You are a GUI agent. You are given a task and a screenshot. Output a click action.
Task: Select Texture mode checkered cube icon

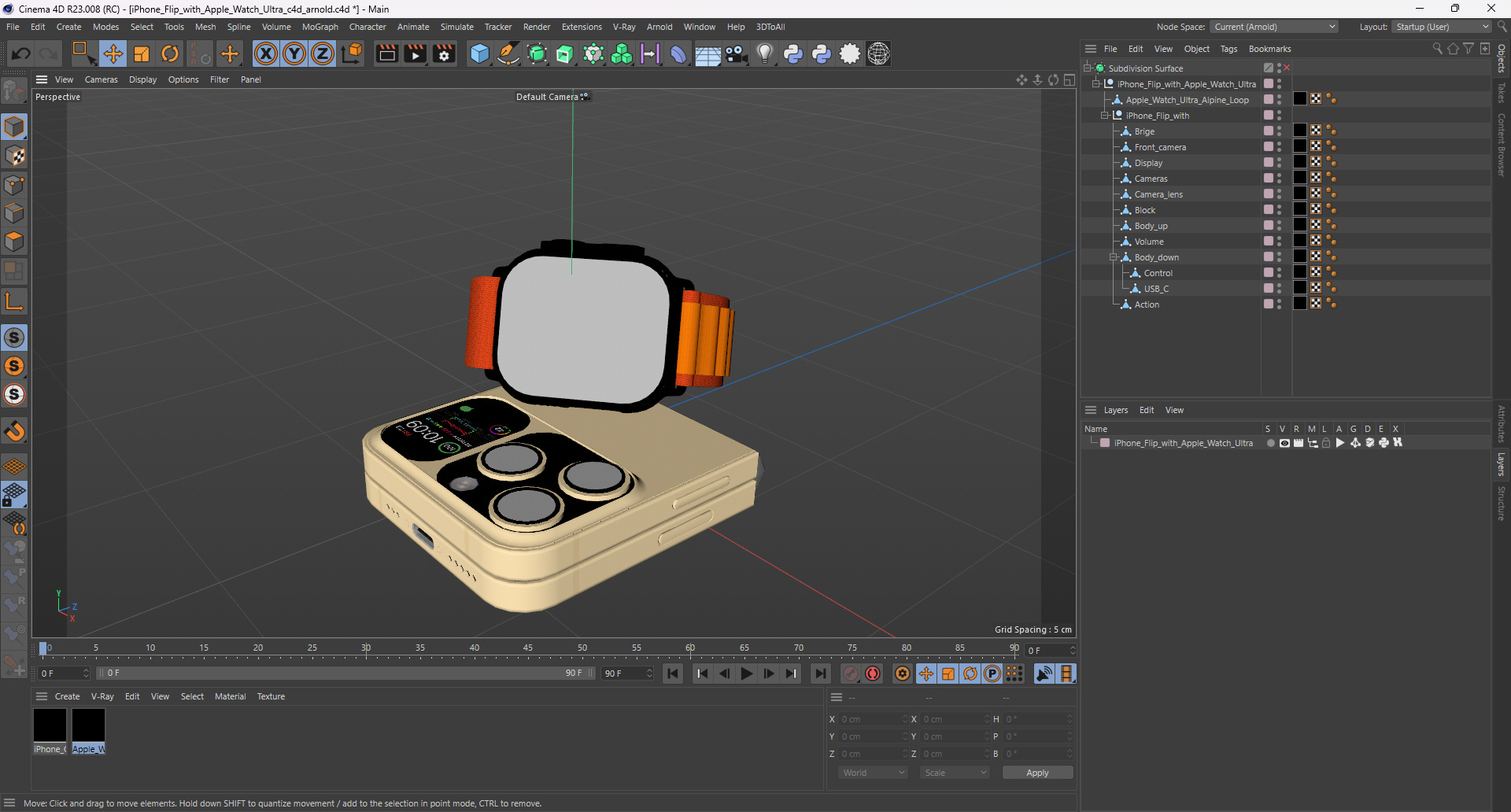[x=14, y=156]
